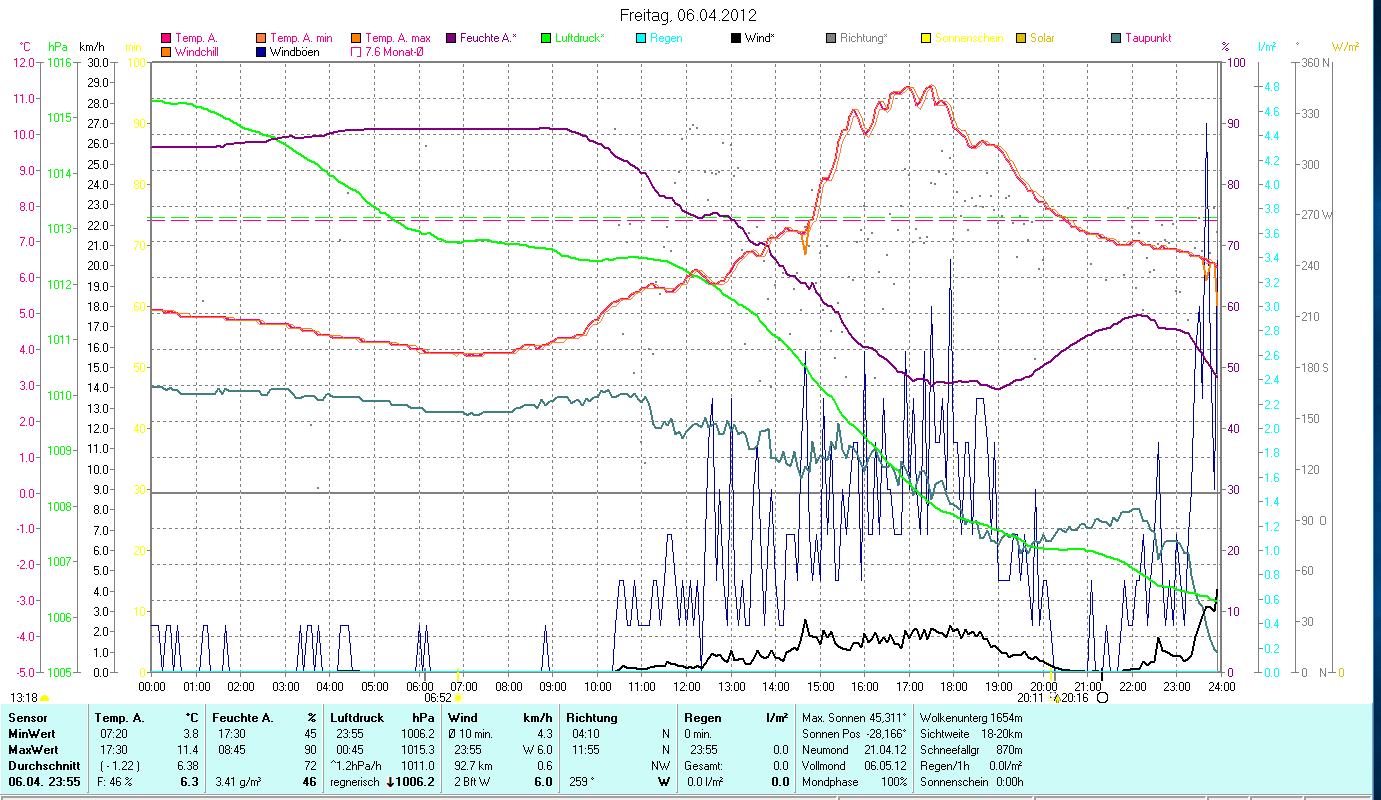Click the Max. Sonnen 45,311° entry
Screen dimensions: 1381x800
point(855,718)
